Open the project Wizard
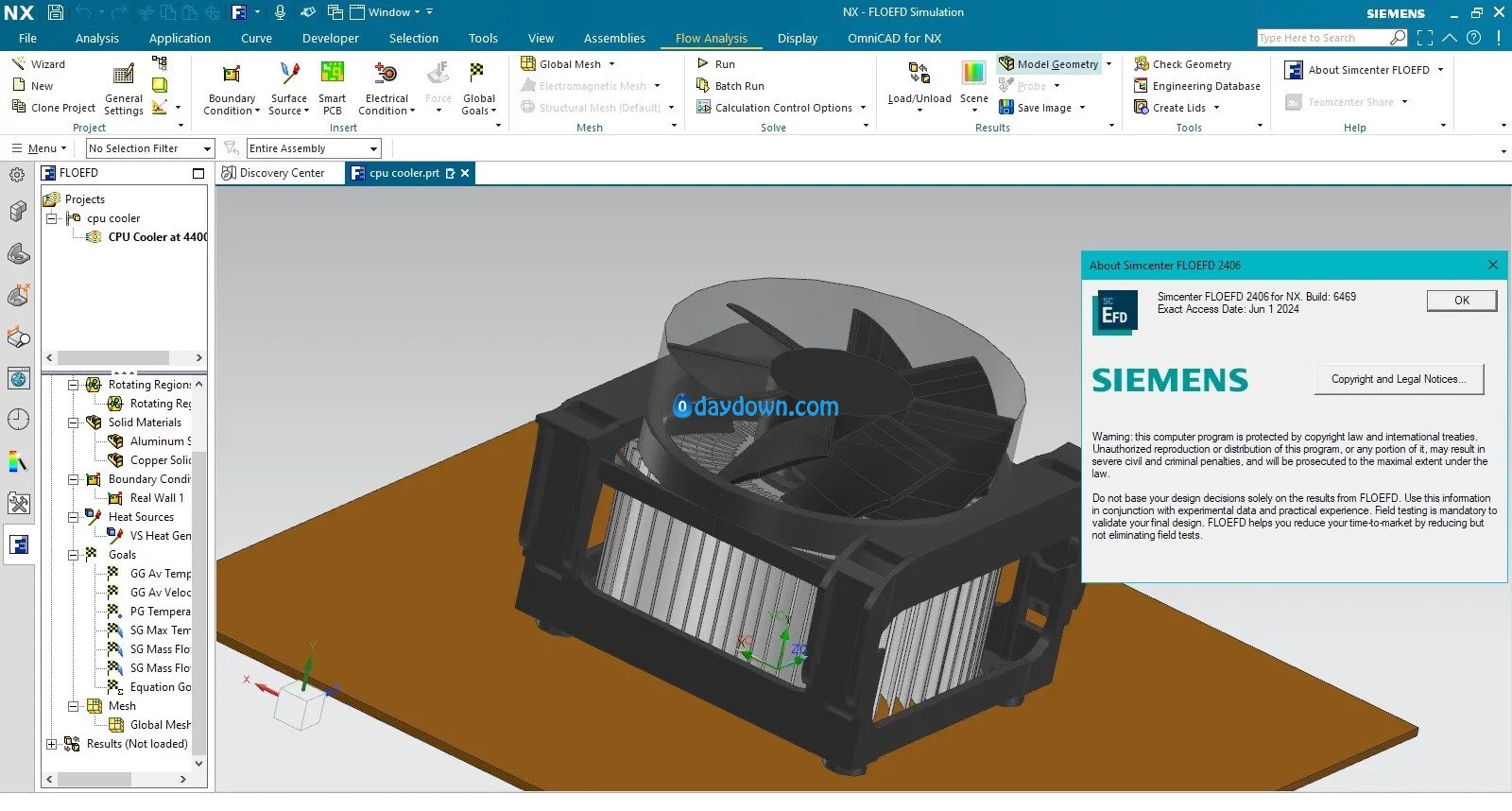 [x=39, y=64]
